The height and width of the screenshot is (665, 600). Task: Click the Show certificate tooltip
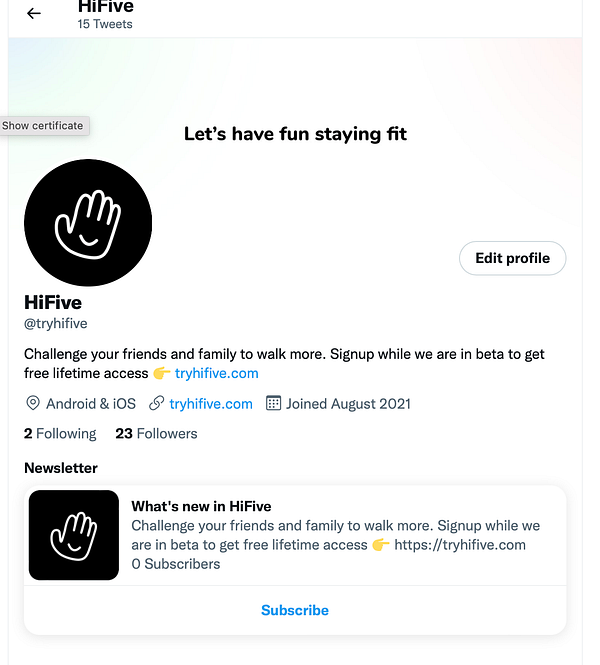[43, 126]
